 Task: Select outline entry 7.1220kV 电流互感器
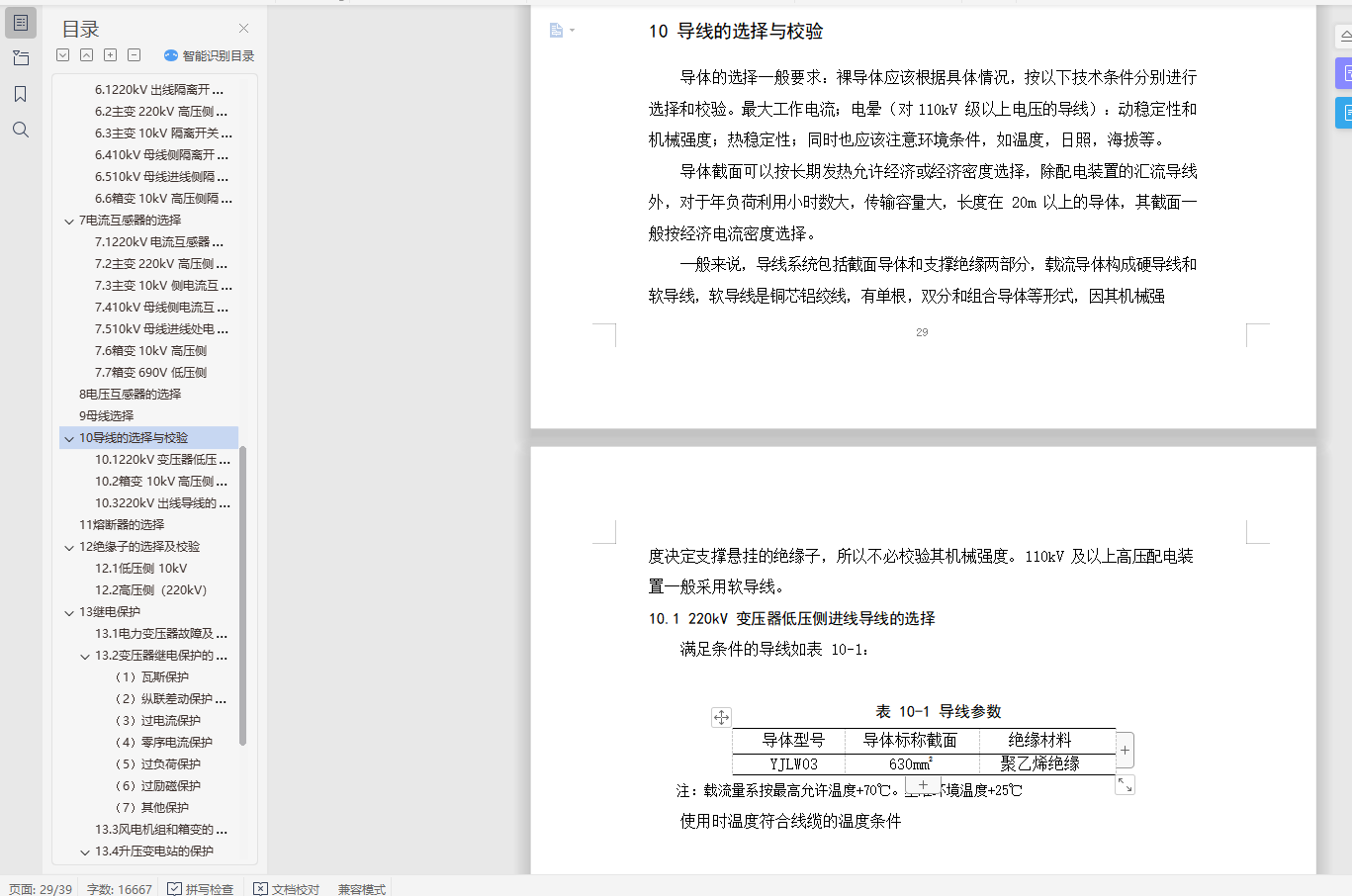[159, 241]
